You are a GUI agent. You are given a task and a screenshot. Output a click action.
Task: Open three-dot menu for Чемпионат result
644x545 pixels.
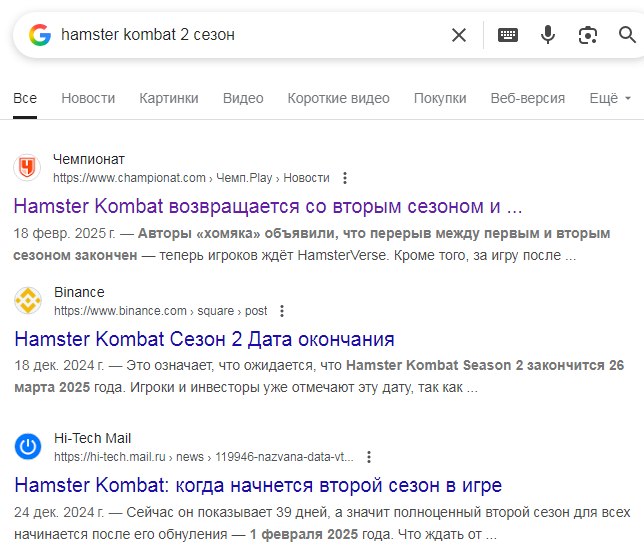(345, 178)
